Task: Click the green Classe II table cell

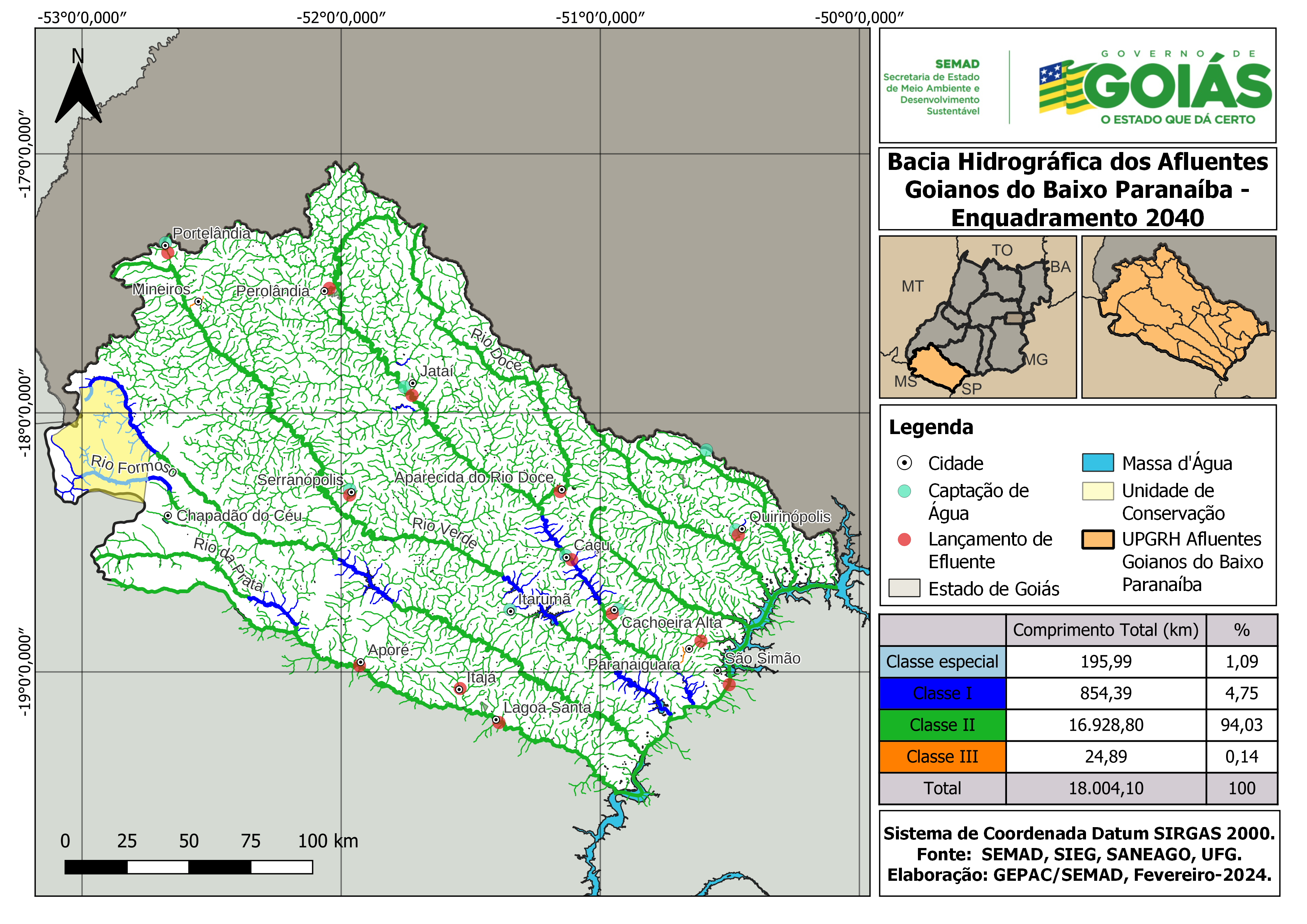Action: coord(942,725)
